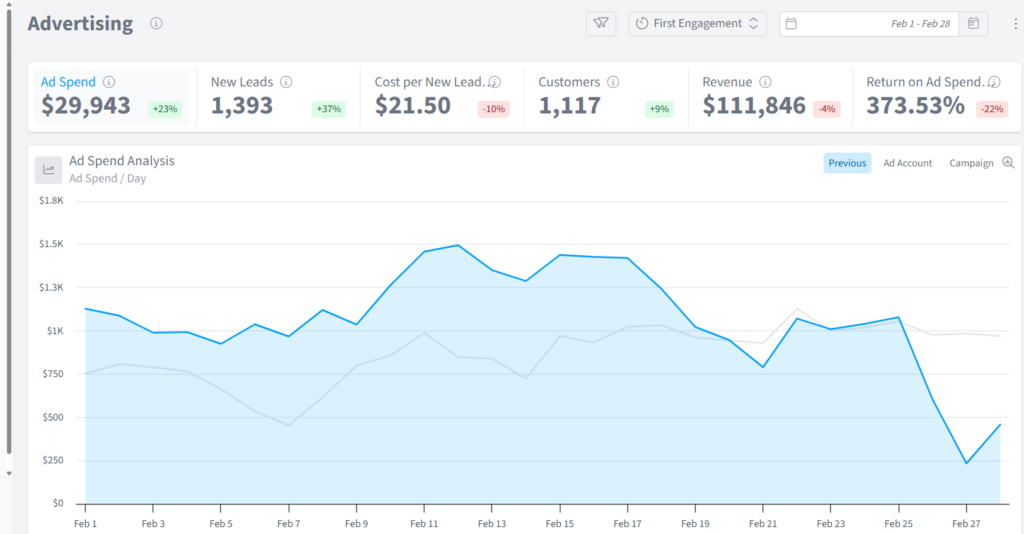Switch chart to Campaign breakdown
The image size is (1024, 534).
(971, 163)
